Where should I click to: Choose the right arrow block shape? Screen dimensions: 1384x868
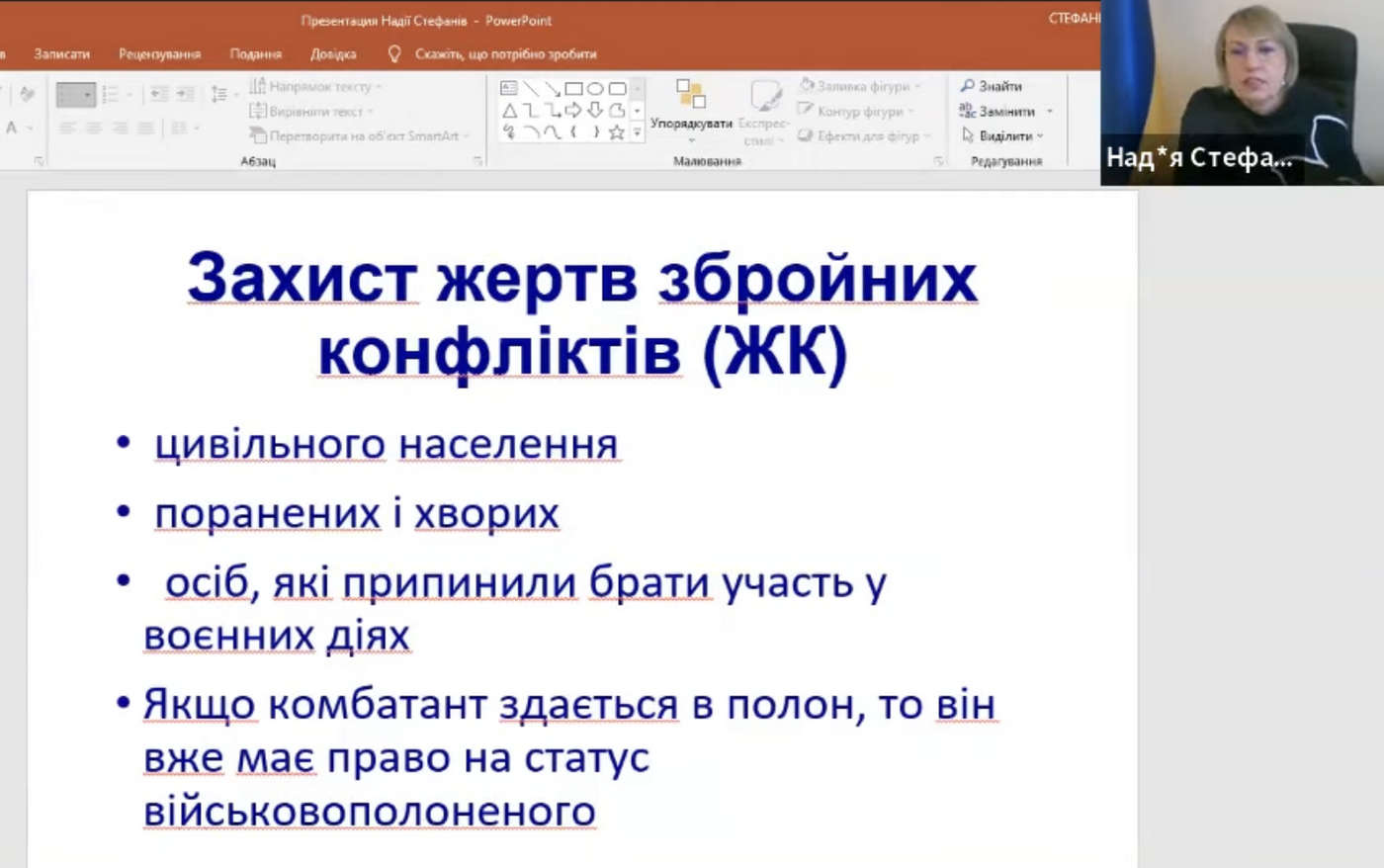[x=573, y=111]
